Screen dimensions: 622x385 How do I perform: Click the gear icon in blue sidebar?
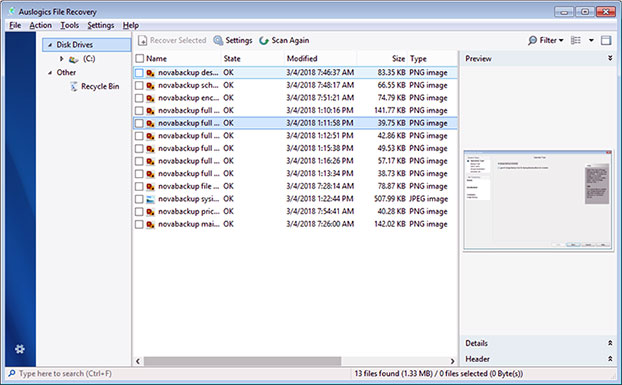click(20, 349)
